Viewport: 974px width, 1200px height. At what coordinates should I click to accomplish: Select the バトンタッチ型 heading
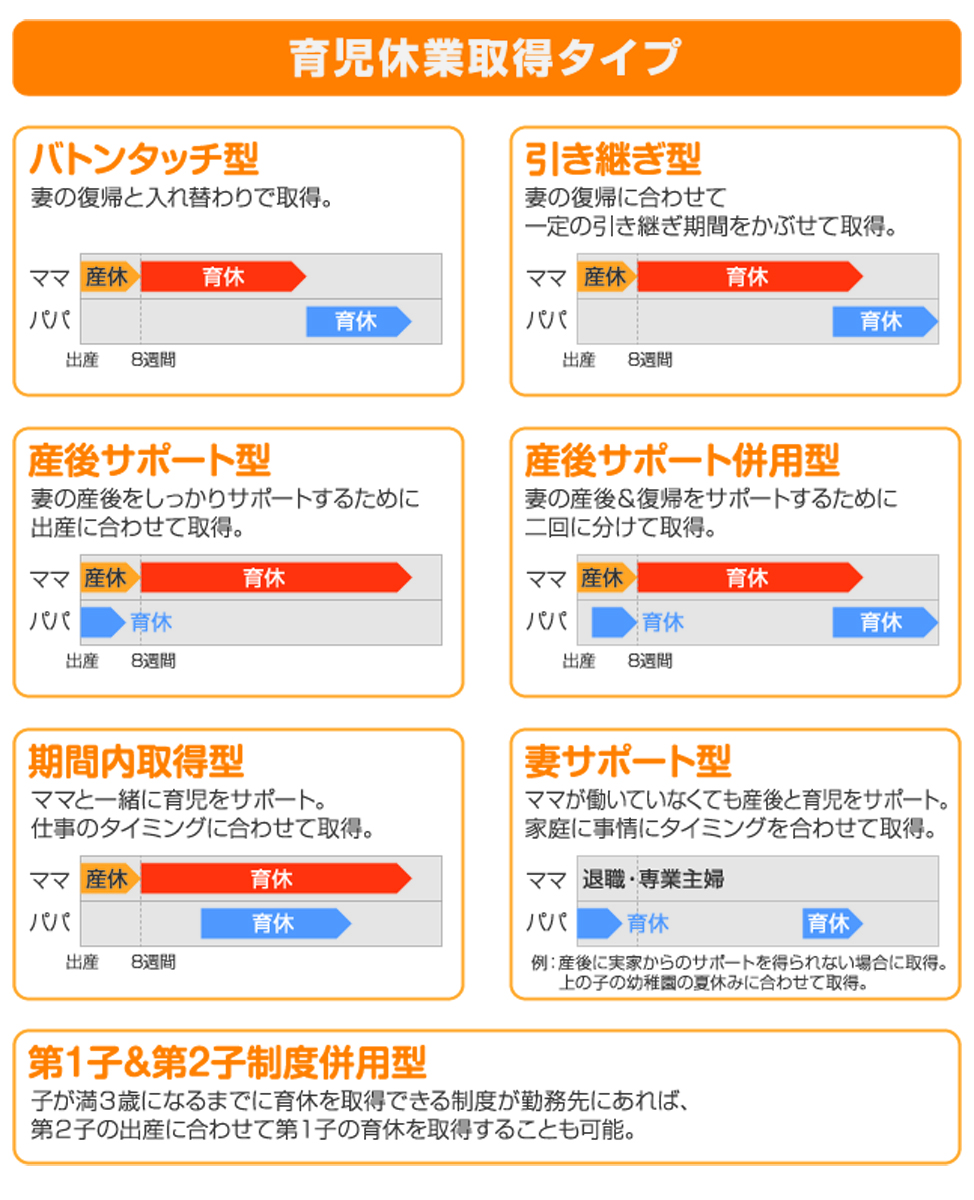[144, 159]
